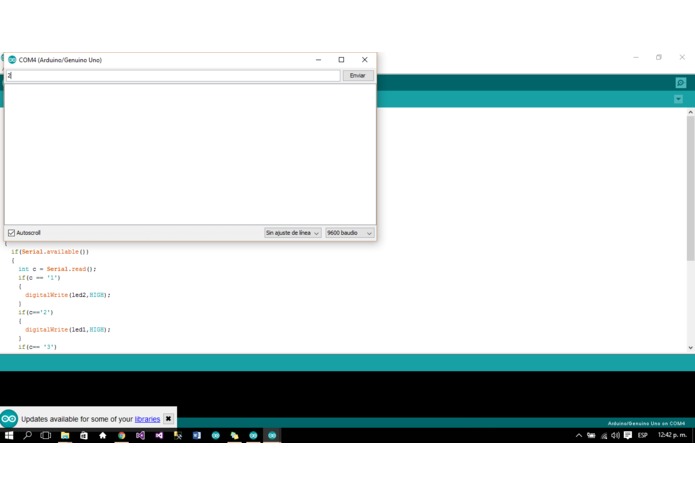Open the '9600 baudio' baud rate dropdown
Screen dimensions: 695x494
point(349,233)
